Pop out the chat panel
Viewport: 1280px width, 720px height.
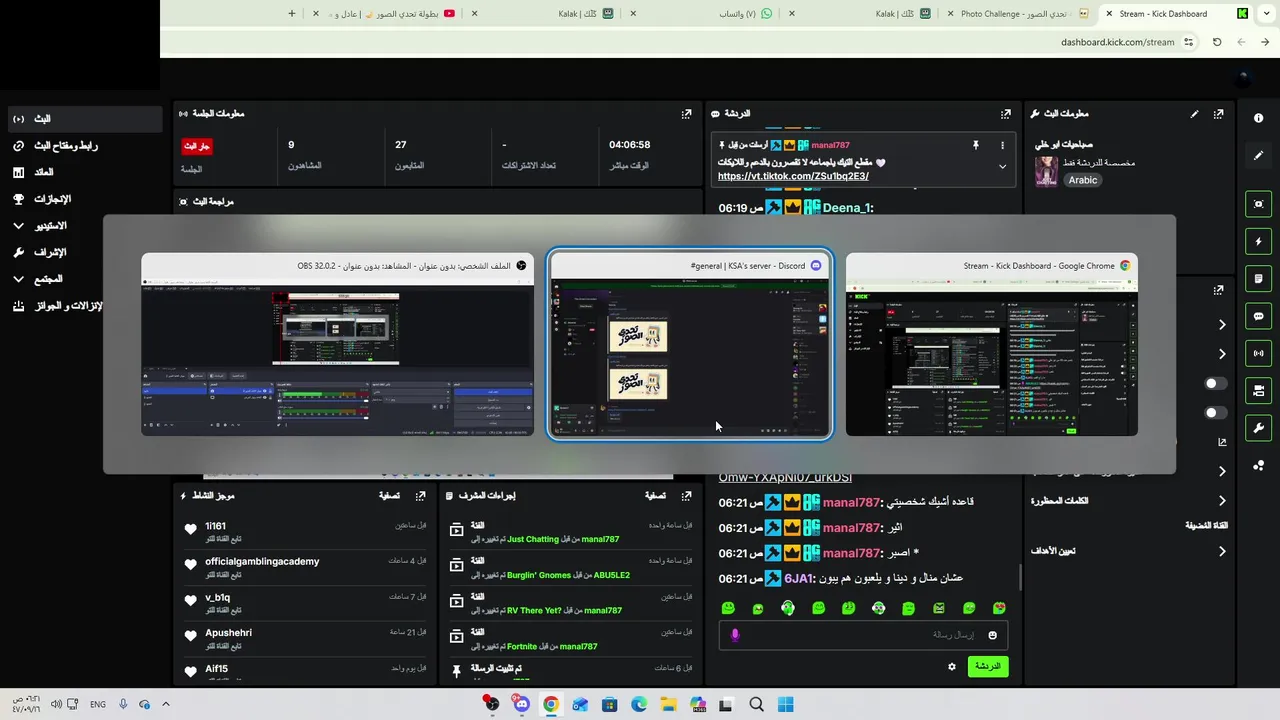coord(1006,114)
